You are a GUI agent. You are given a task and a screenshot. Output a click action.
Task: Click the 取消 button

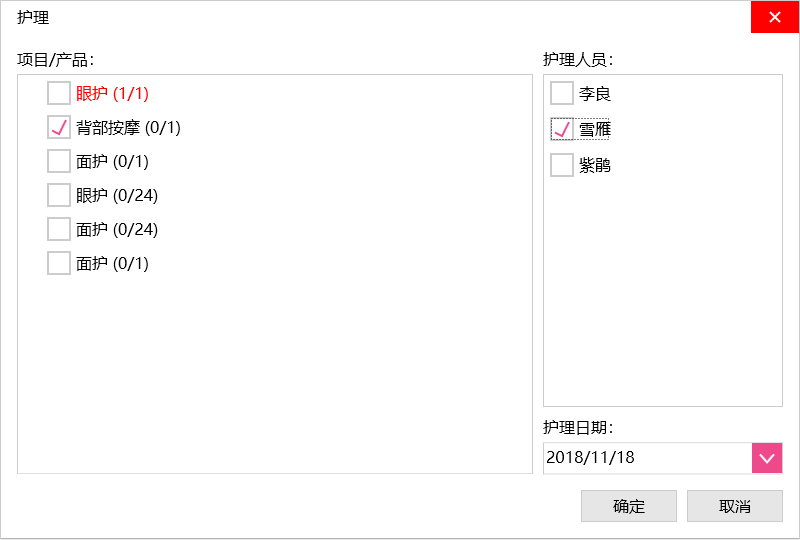(734, 506)
